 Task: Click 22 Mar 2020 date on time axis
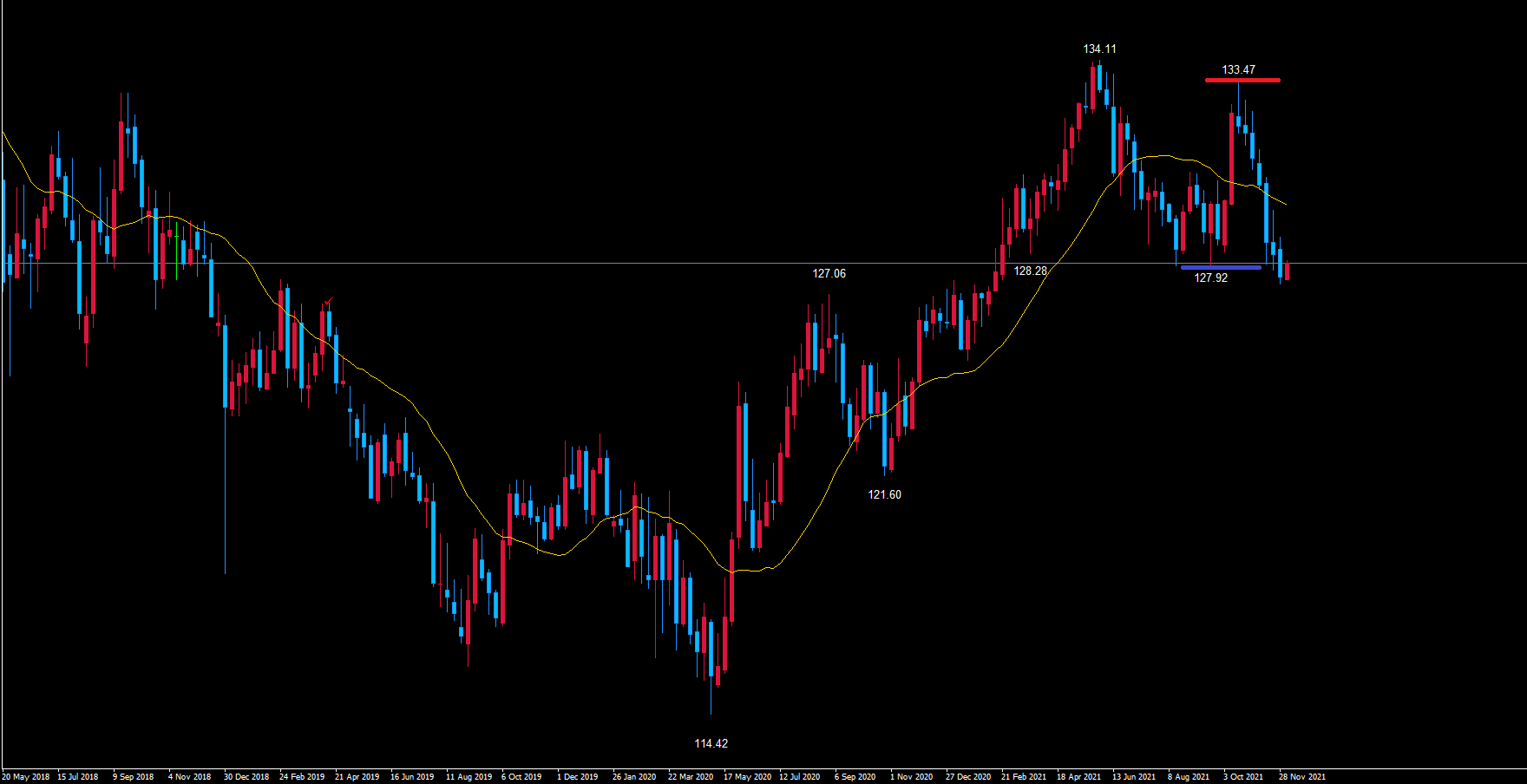click(x=691, y=776)
